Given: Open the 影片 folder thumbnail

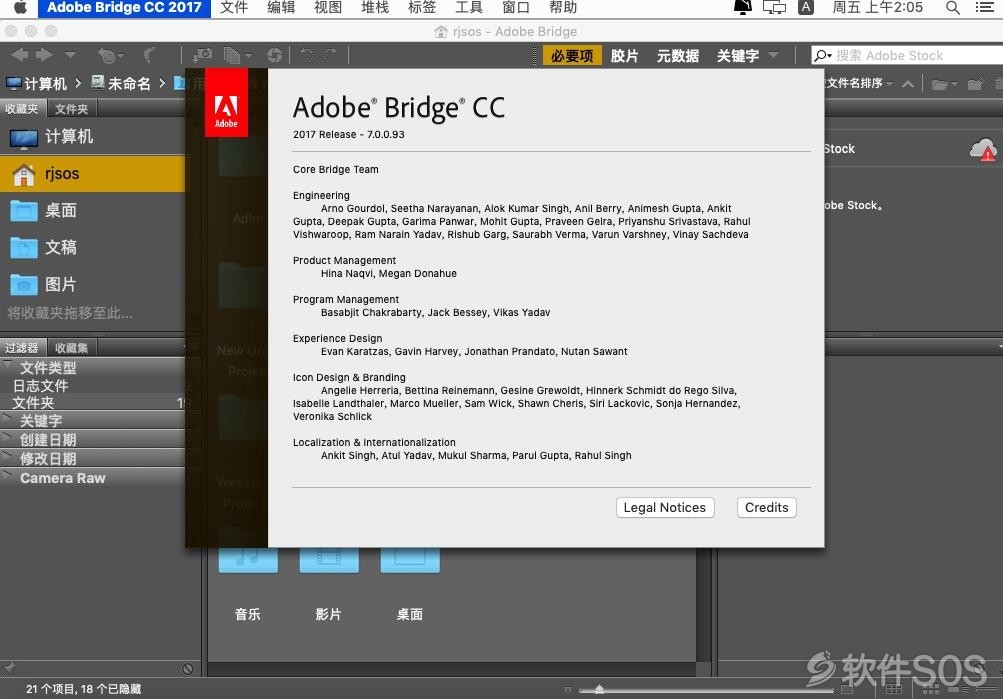Looking at the screenshot, I should pos(329,561).
